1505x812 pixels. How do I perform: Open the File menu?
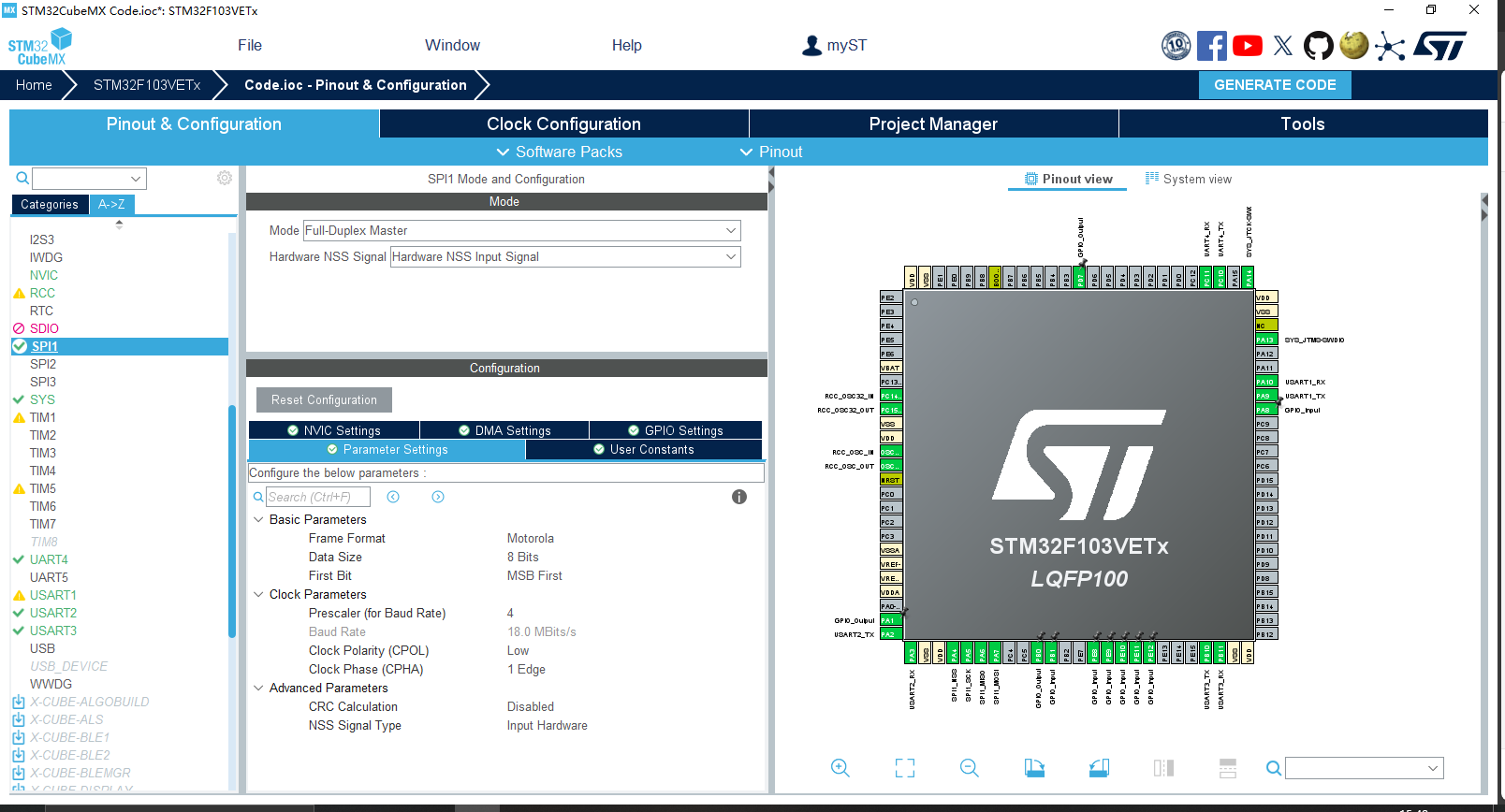250,45
